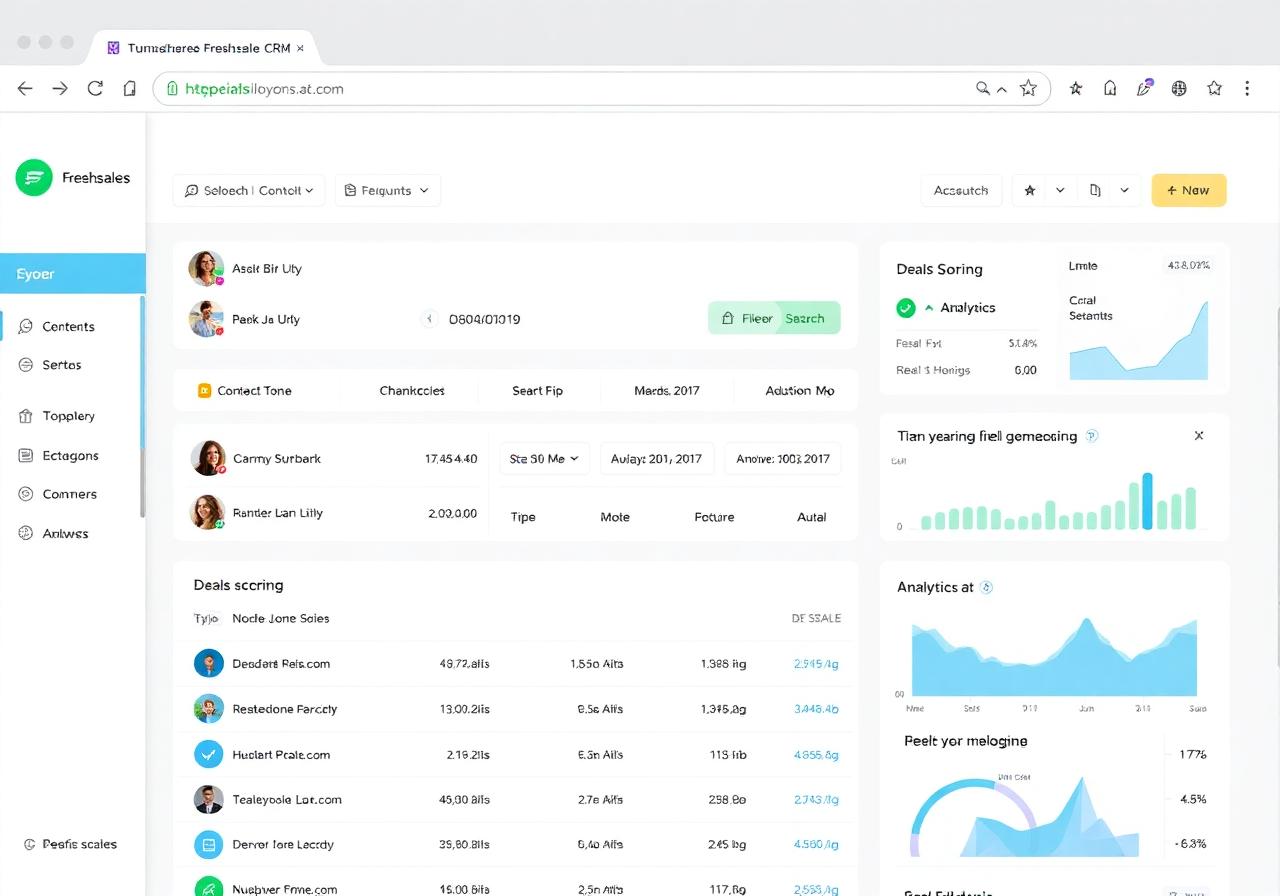Click the yellow New button
Viewport: 1280px width, 896px height.
click(1189, 190)
